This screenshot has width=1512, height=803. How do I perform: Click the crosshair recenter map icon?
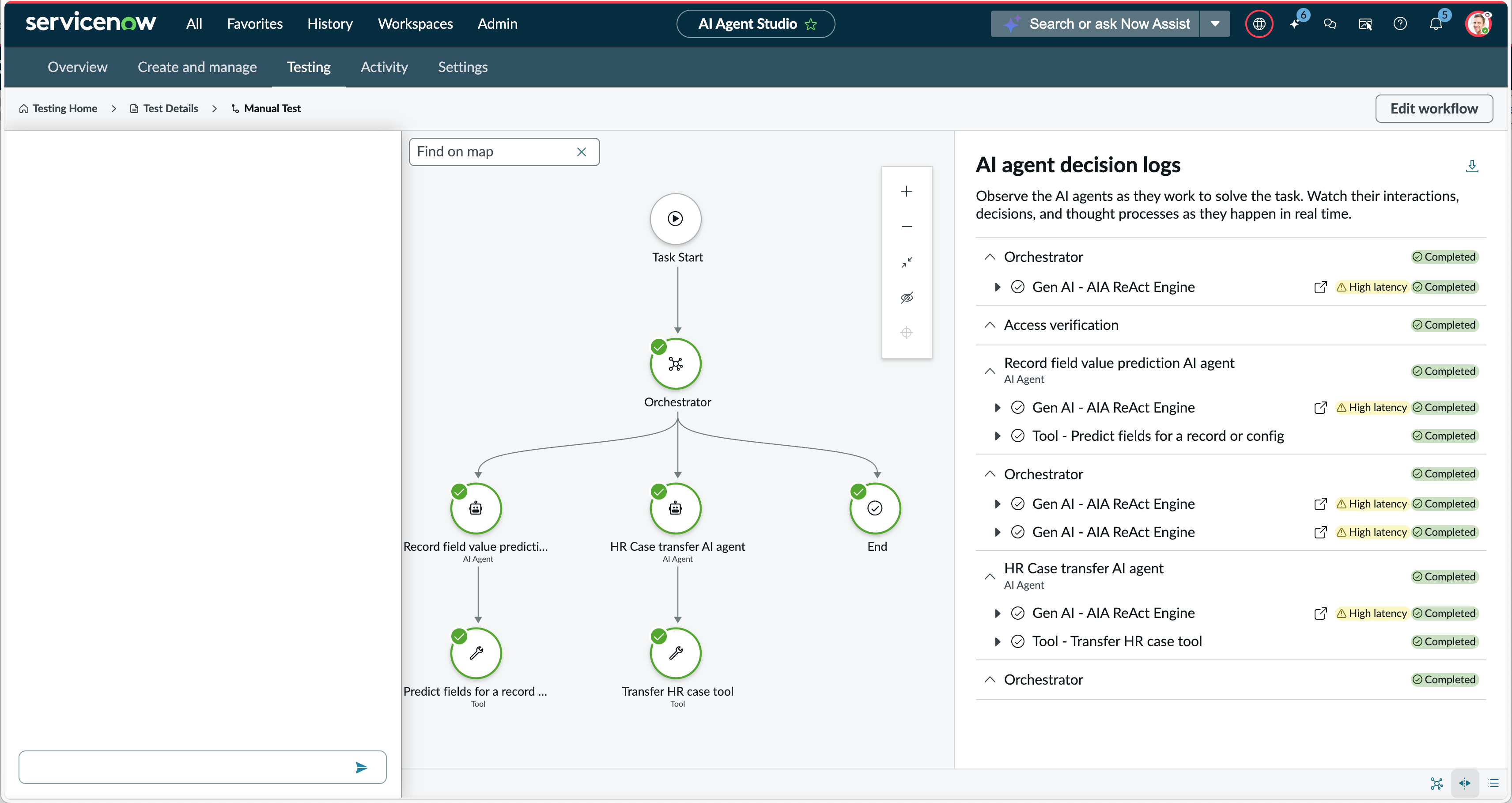pyautogui.click(x=906, y=333)
